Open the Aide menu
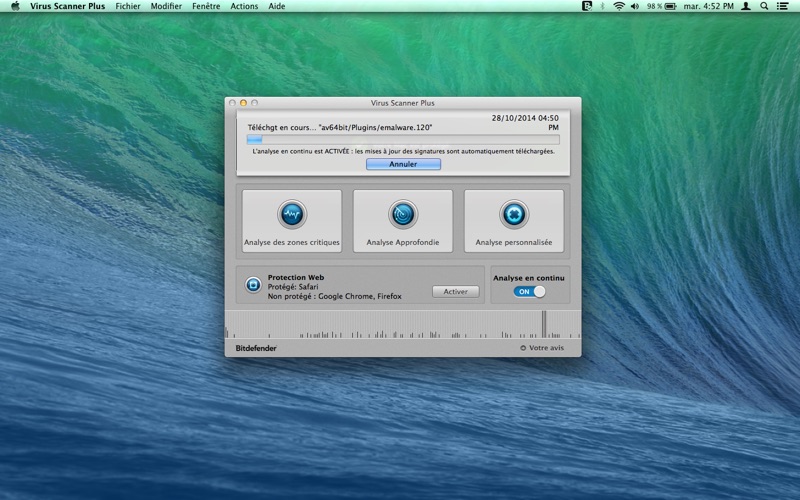Viewport: 800px width, 500px height. point(277,6)
